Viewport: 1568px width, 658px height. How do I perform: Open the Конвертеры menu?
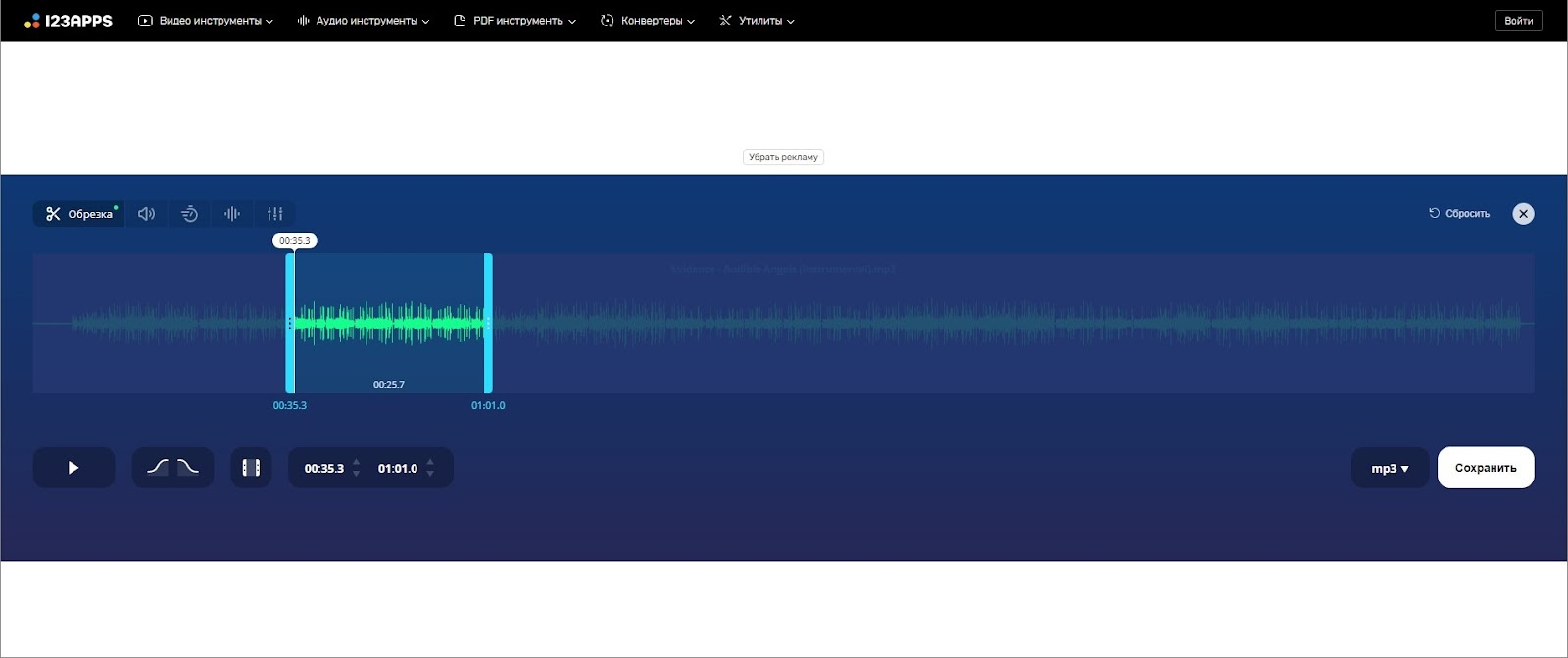point(648,21)
